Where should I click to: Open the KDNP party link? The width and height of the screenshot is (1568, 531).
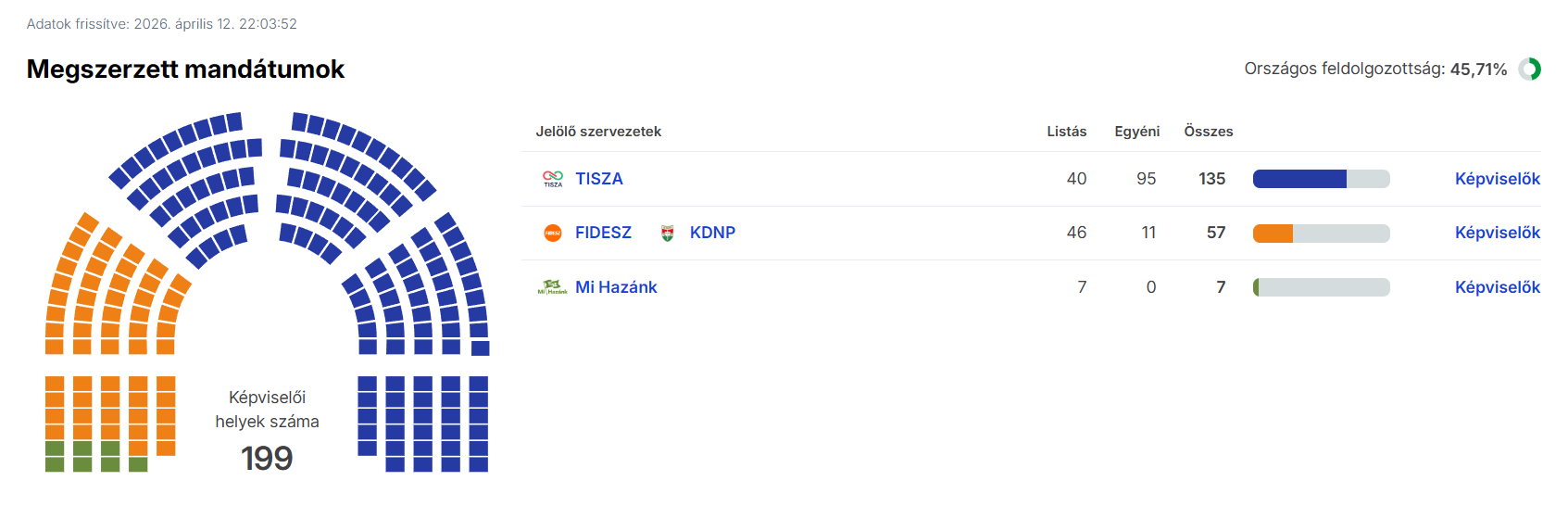(x=712, y=233)
